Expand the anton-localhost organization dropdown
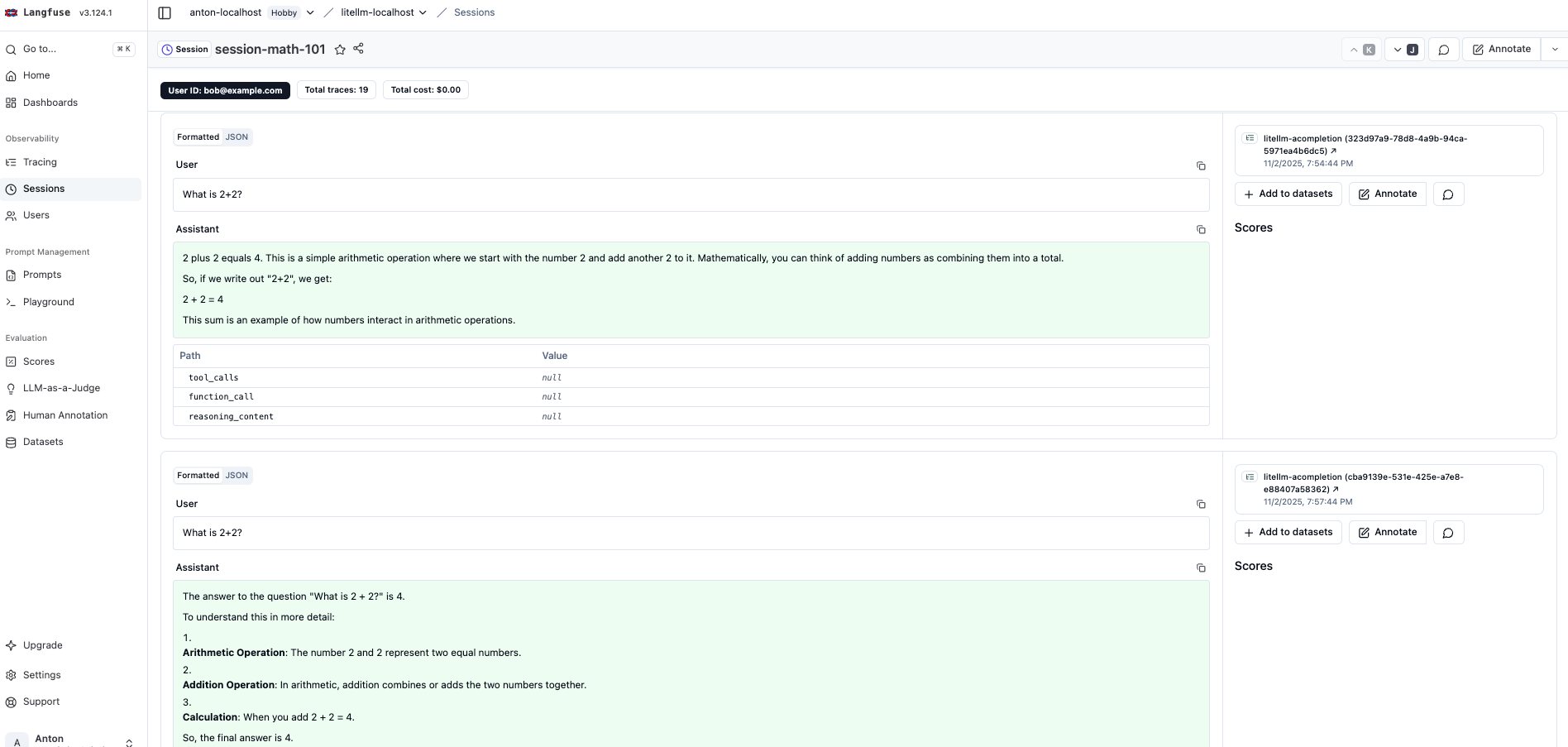The width and height of the screenshot is (1568, 747). pyautogui.click(x=310, y=12)
